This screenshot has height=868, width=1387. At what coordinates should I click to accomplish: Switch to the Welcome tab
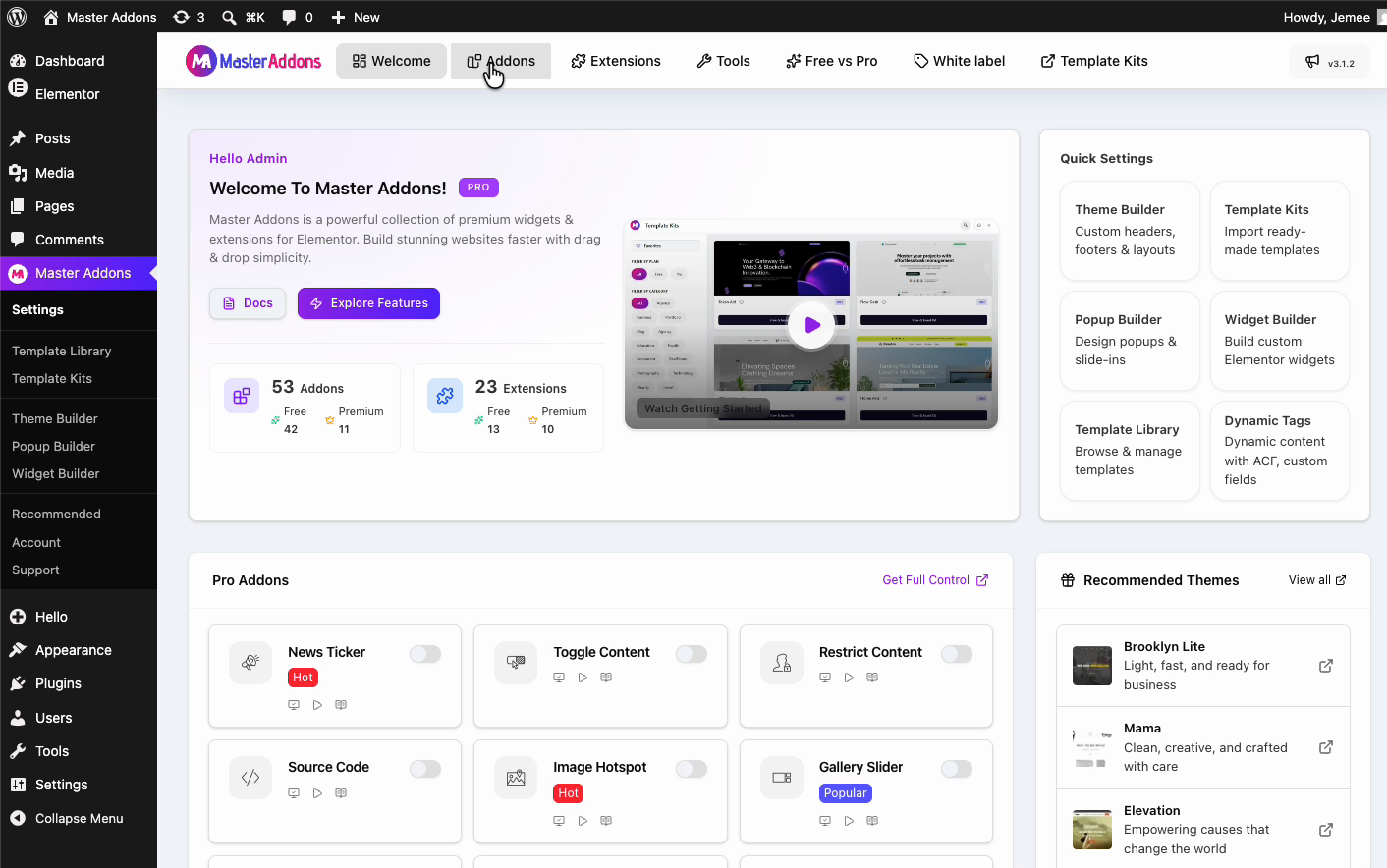click(x=391, y=61)
